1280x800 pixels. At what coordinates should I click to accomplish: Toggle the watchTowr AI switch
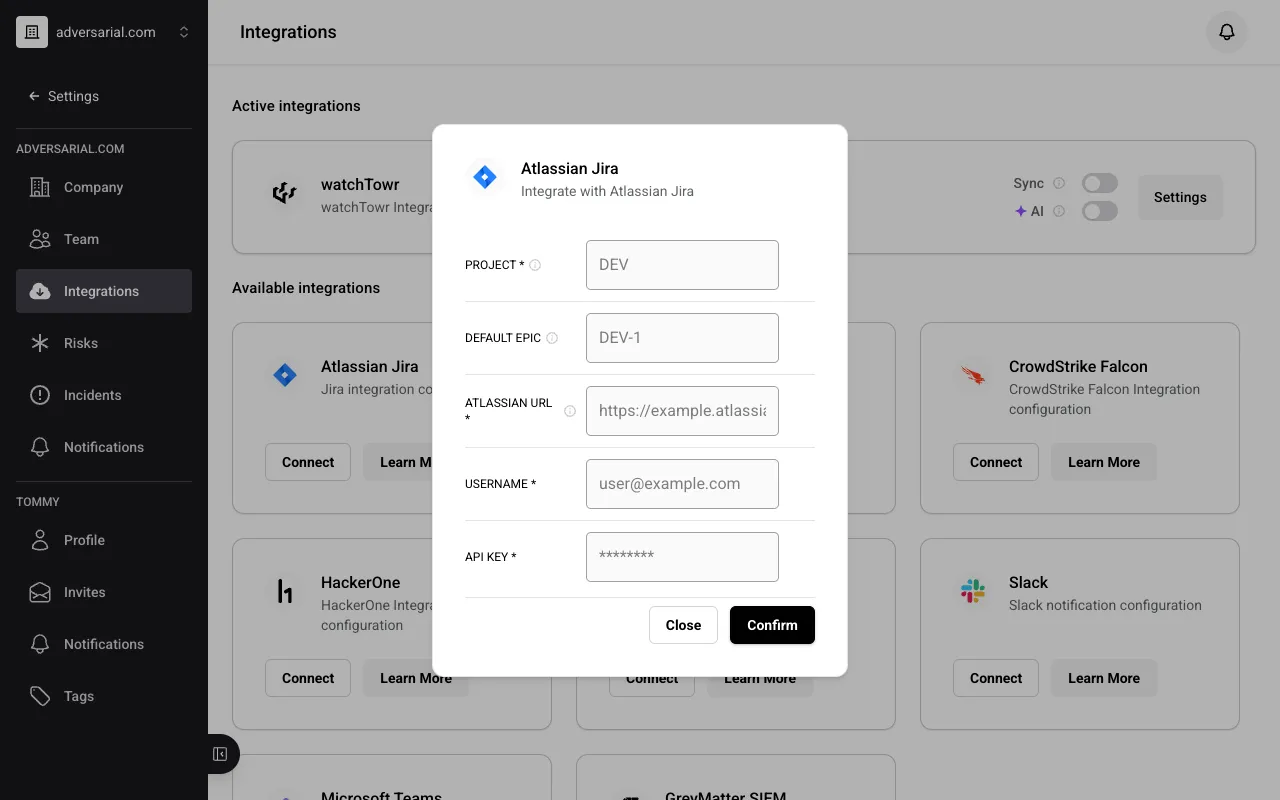[1100, 211]
